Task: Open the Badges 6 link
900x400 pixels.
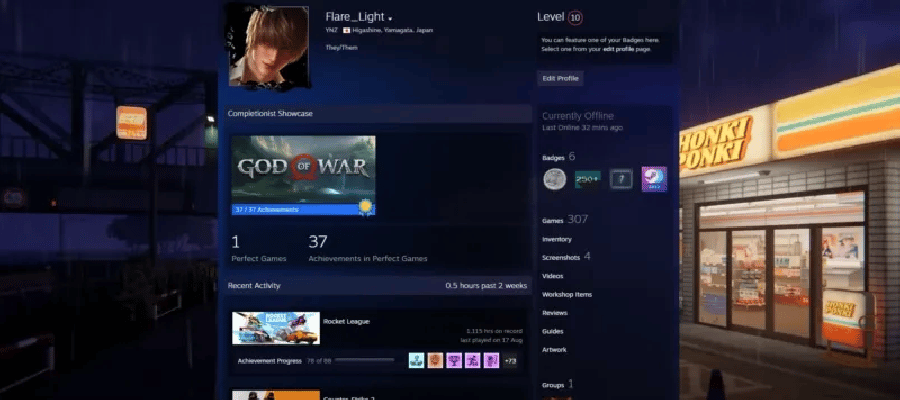Action: pyautogui.click(x=558, y=157)
